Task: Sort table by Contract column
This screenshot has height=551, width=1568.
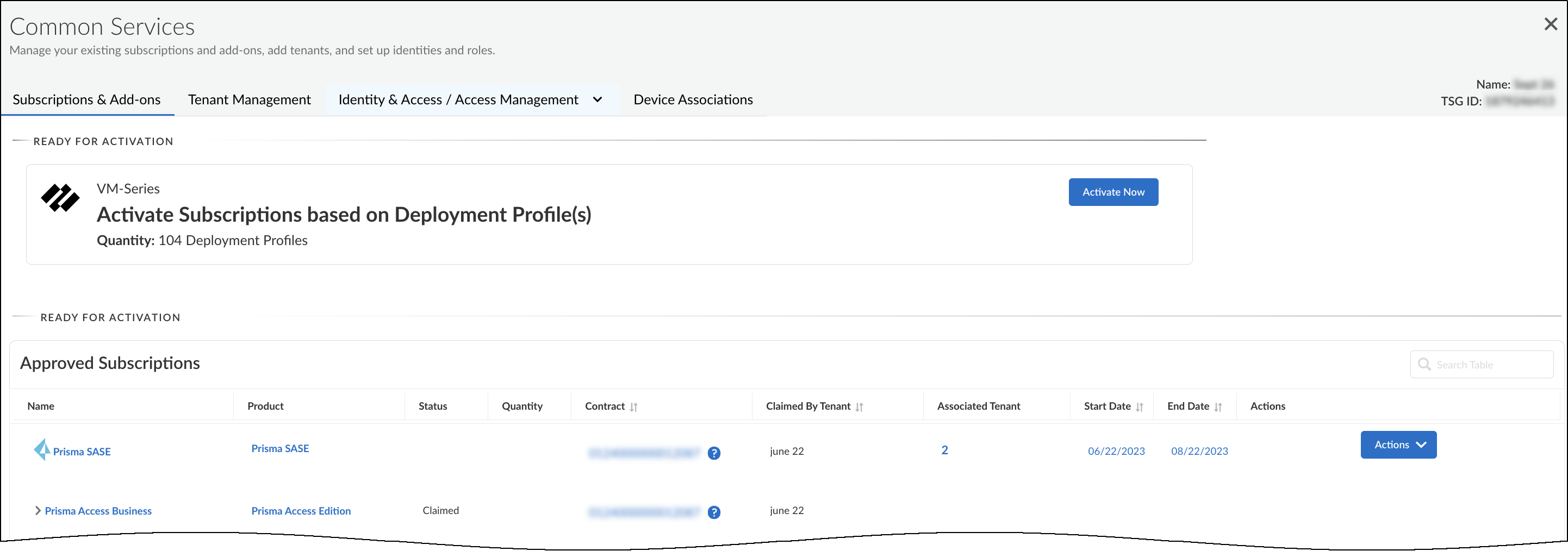Action: (633, 407)
